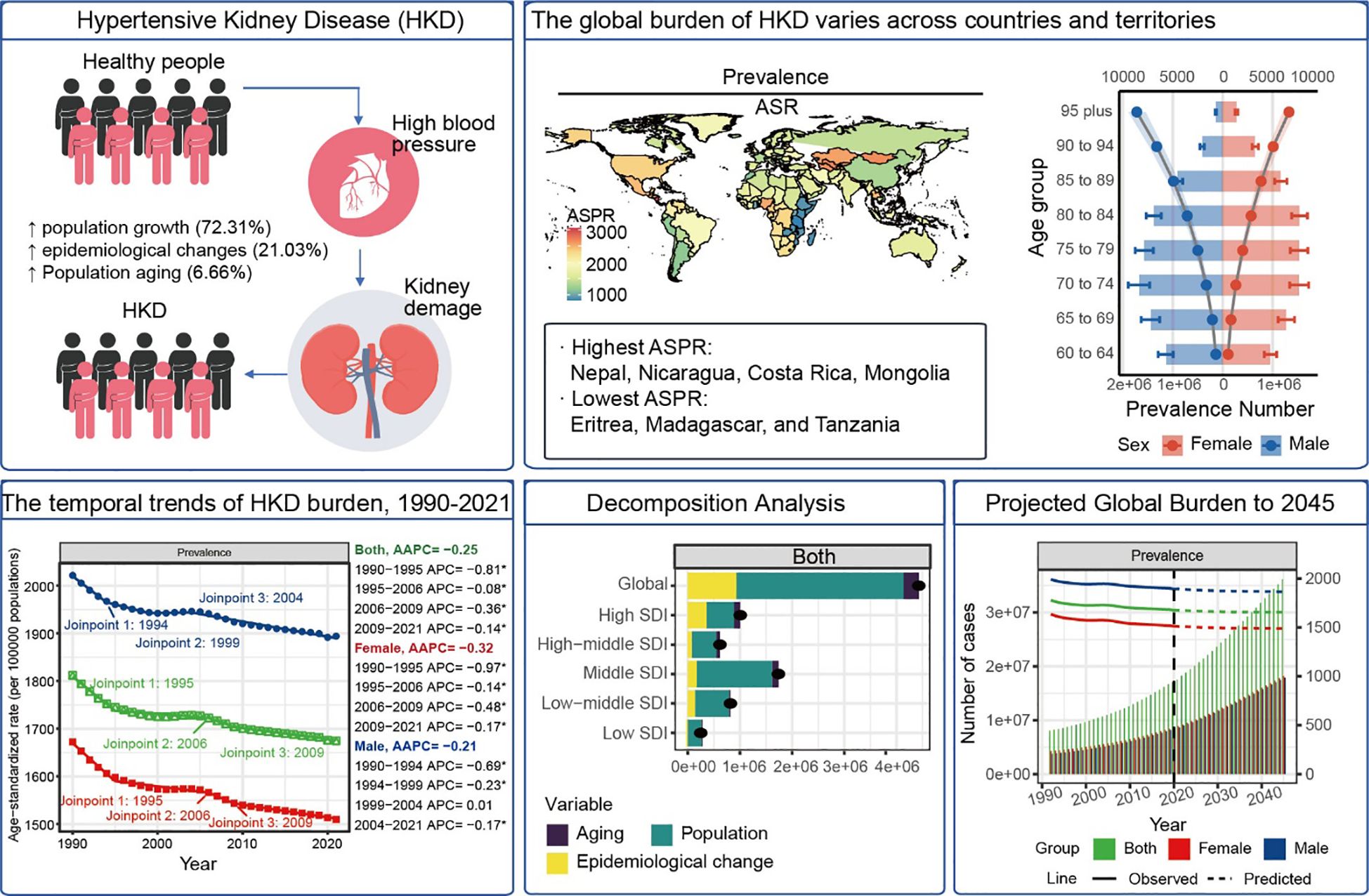The image size is (1369, 896).
Task: Click the Aging purple legend swatch
Action: coord(557,834)
